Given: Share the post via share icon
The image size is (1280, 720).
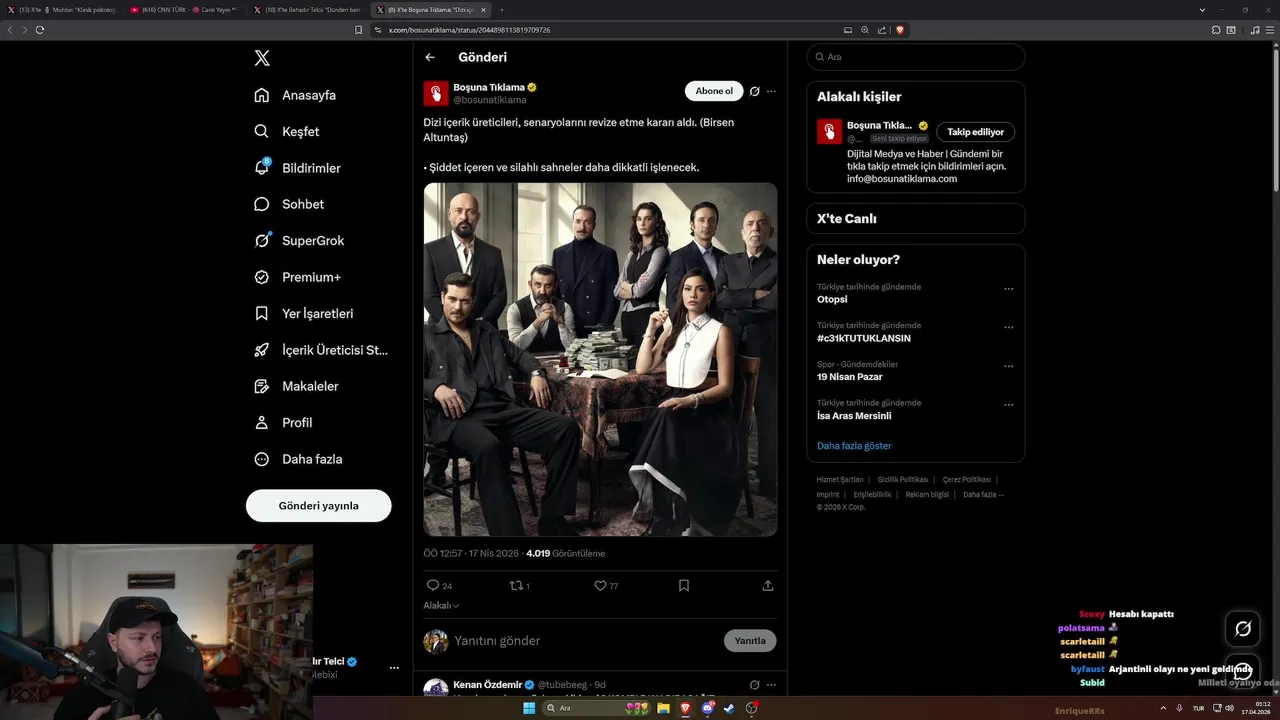Looking at the screenshot, I should [768, 586].
